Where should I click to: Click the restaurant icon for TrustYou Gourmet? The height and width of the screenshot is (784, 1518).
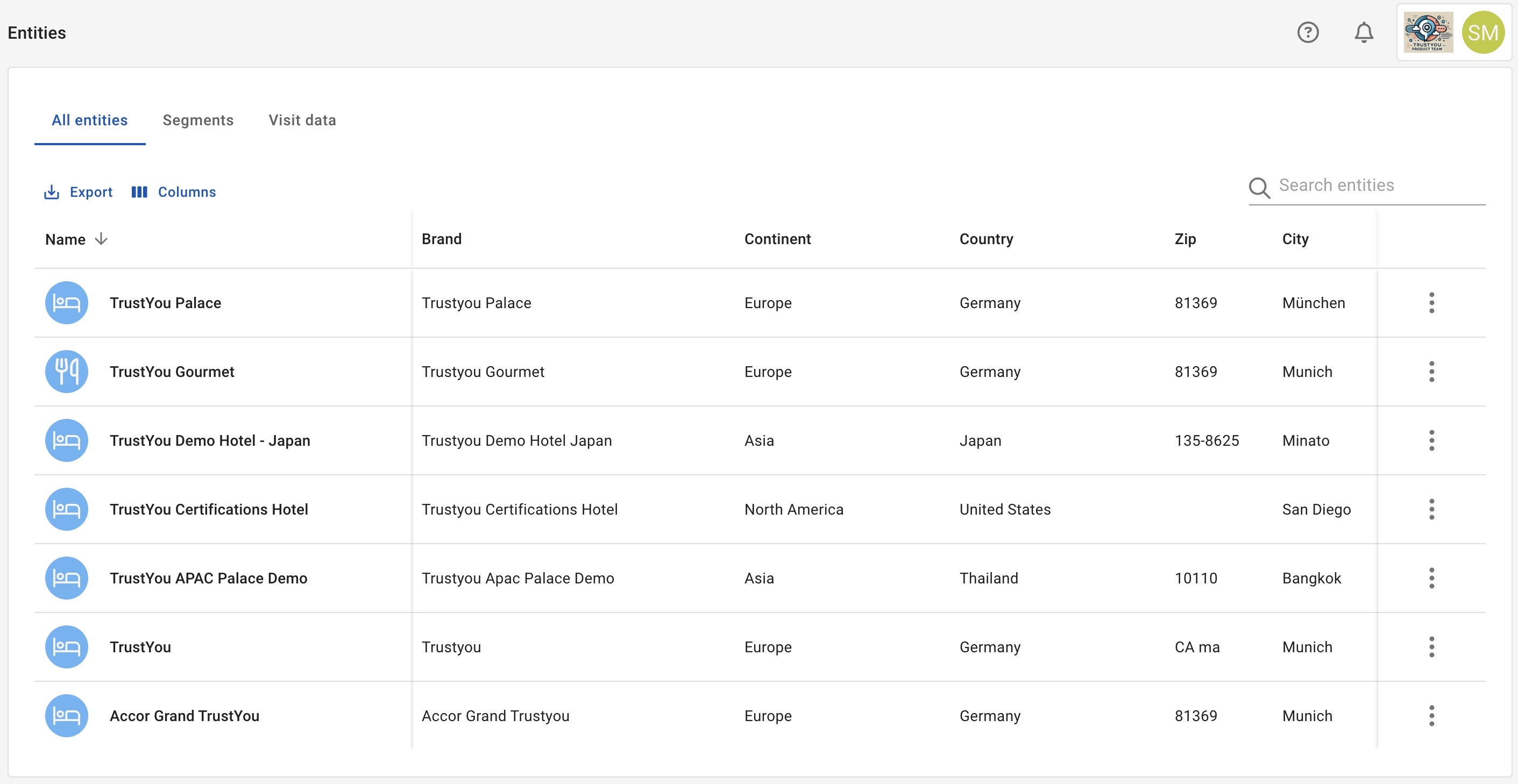coord(67,372)
